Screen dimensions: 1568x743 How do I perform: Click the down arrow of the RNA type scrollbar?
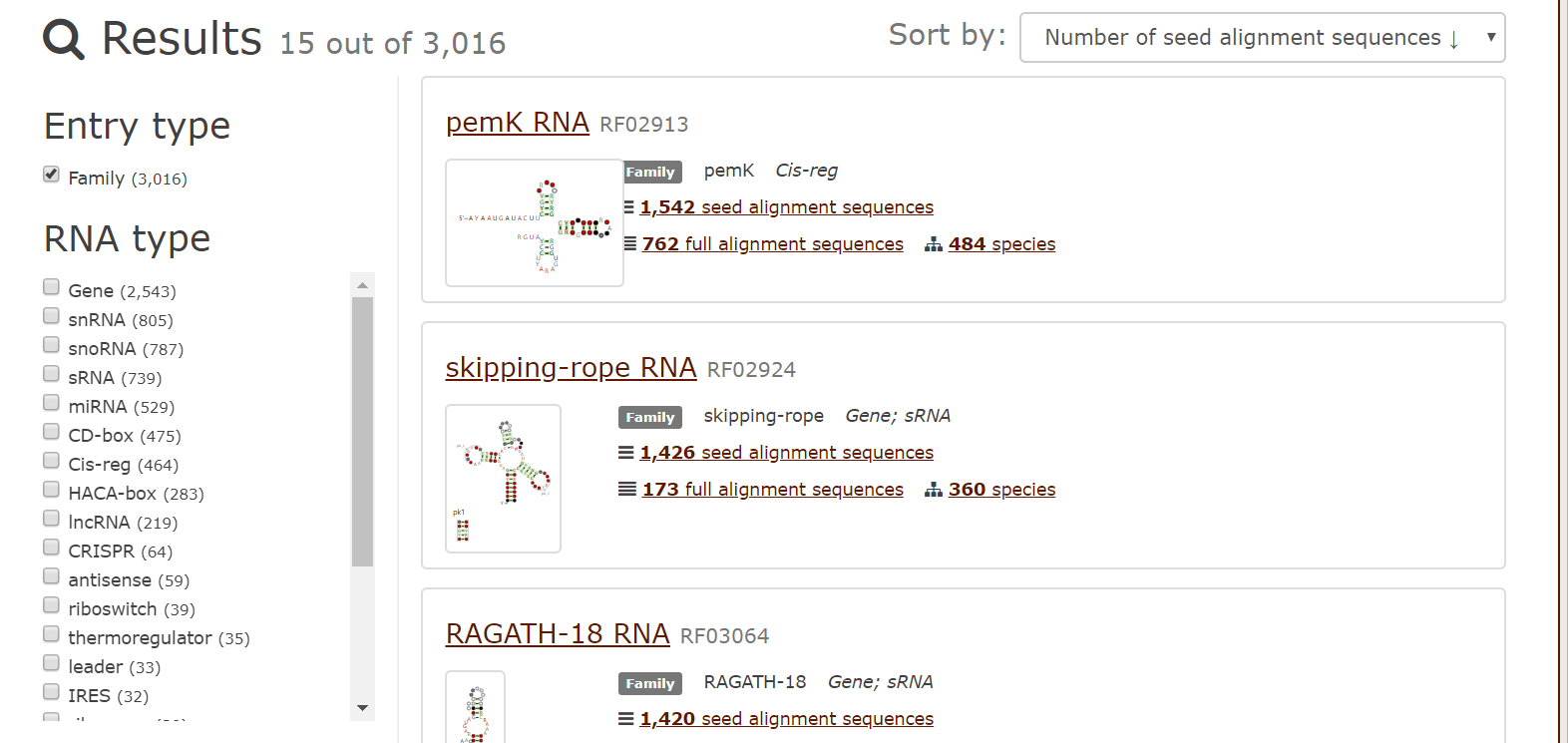tap(362, 708)
